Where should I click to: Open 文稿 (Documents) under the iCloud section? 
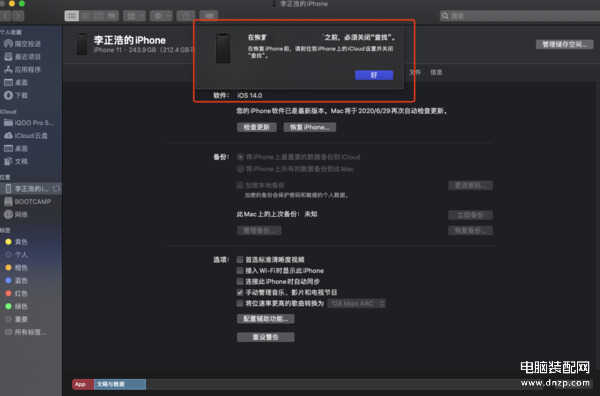pyautogui.click(x=16, y=161)
